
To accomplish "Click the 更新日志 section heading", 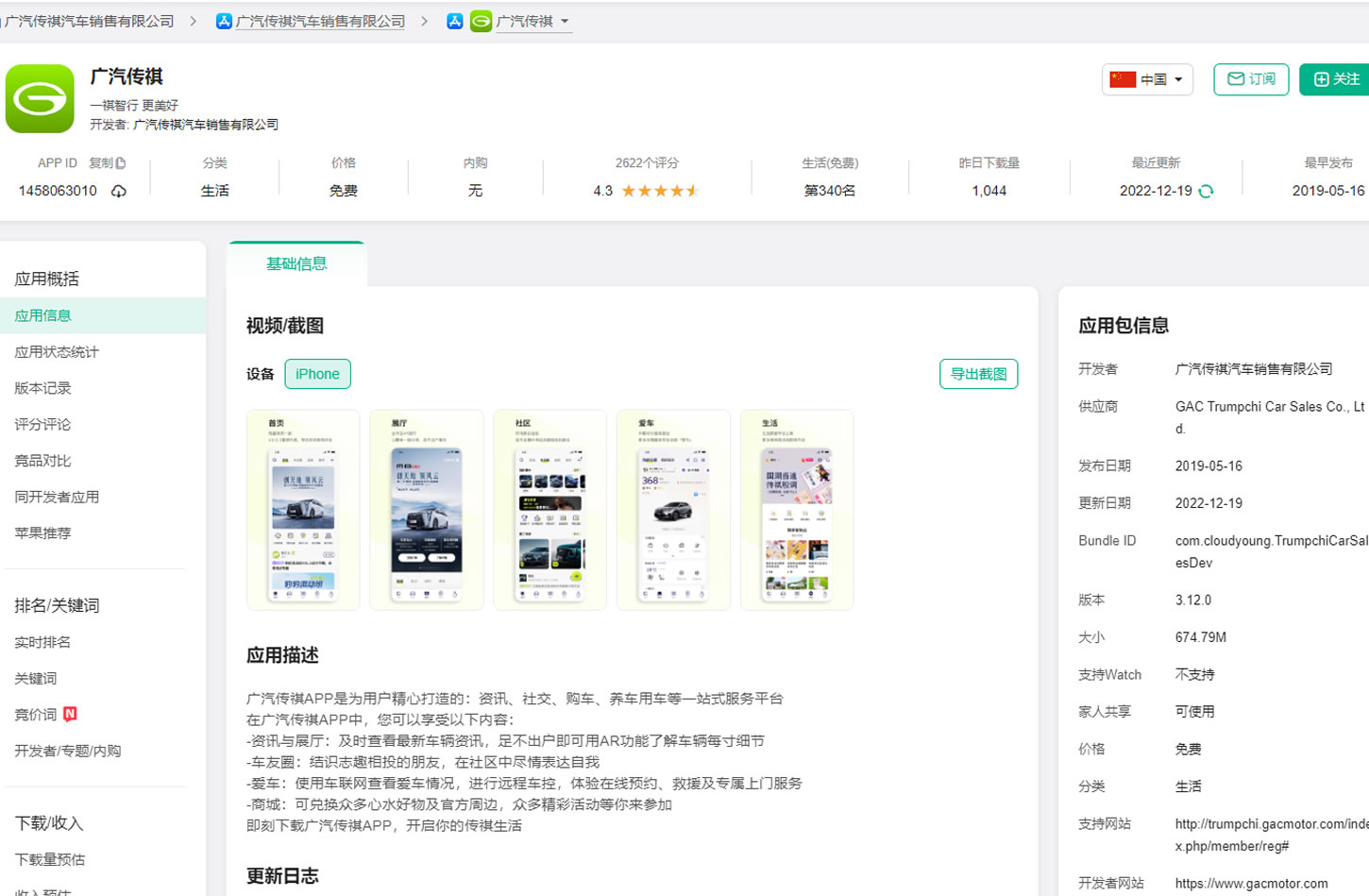I will (282, 876).
